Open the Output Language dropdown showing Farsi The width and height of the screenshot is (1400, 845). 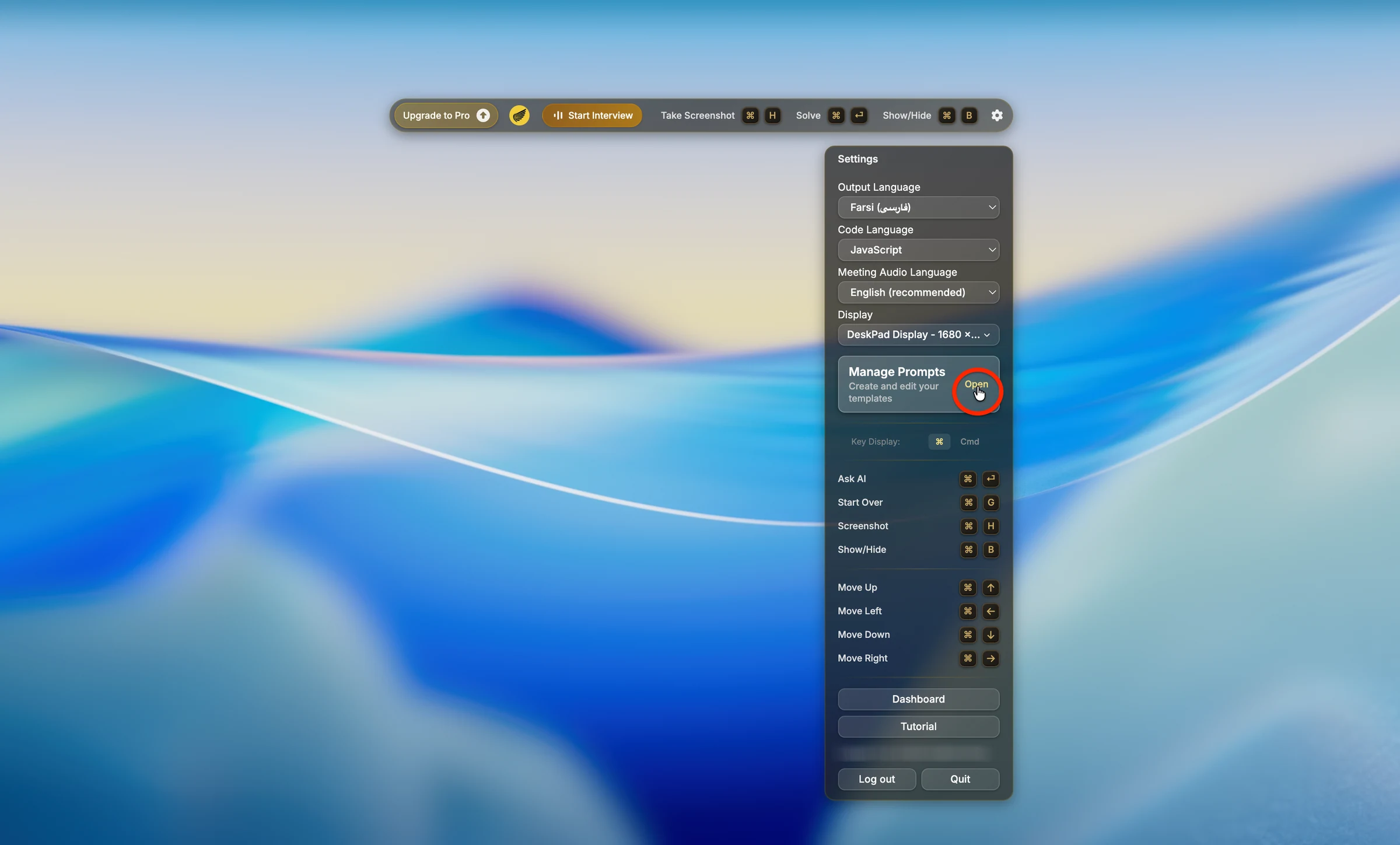click(918, 207)
